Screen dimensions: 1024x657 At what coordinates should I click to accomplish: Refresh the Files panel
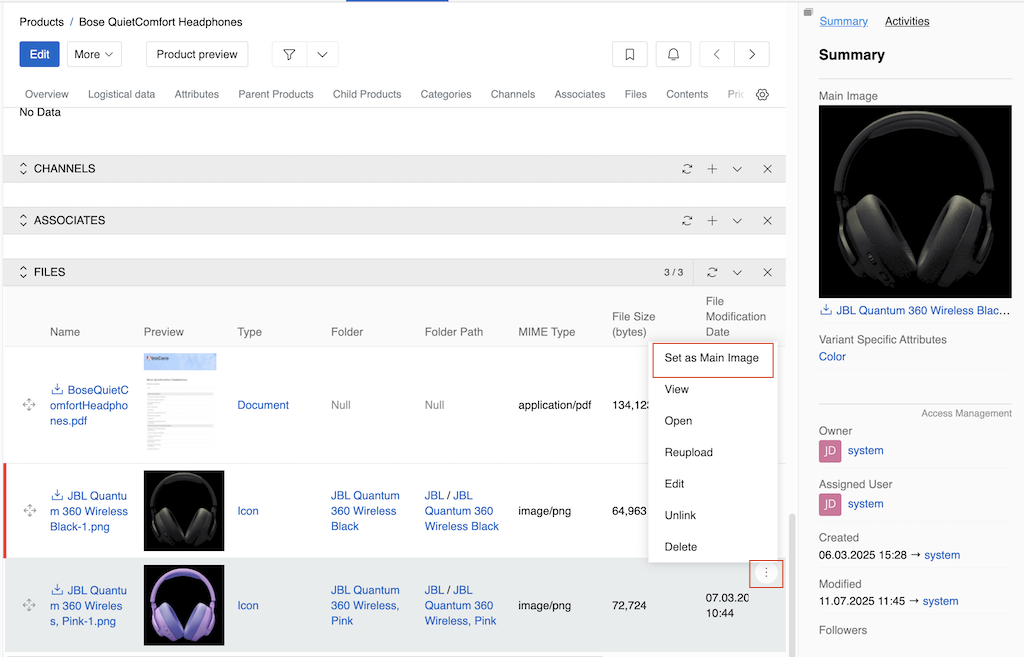[712, 272]
